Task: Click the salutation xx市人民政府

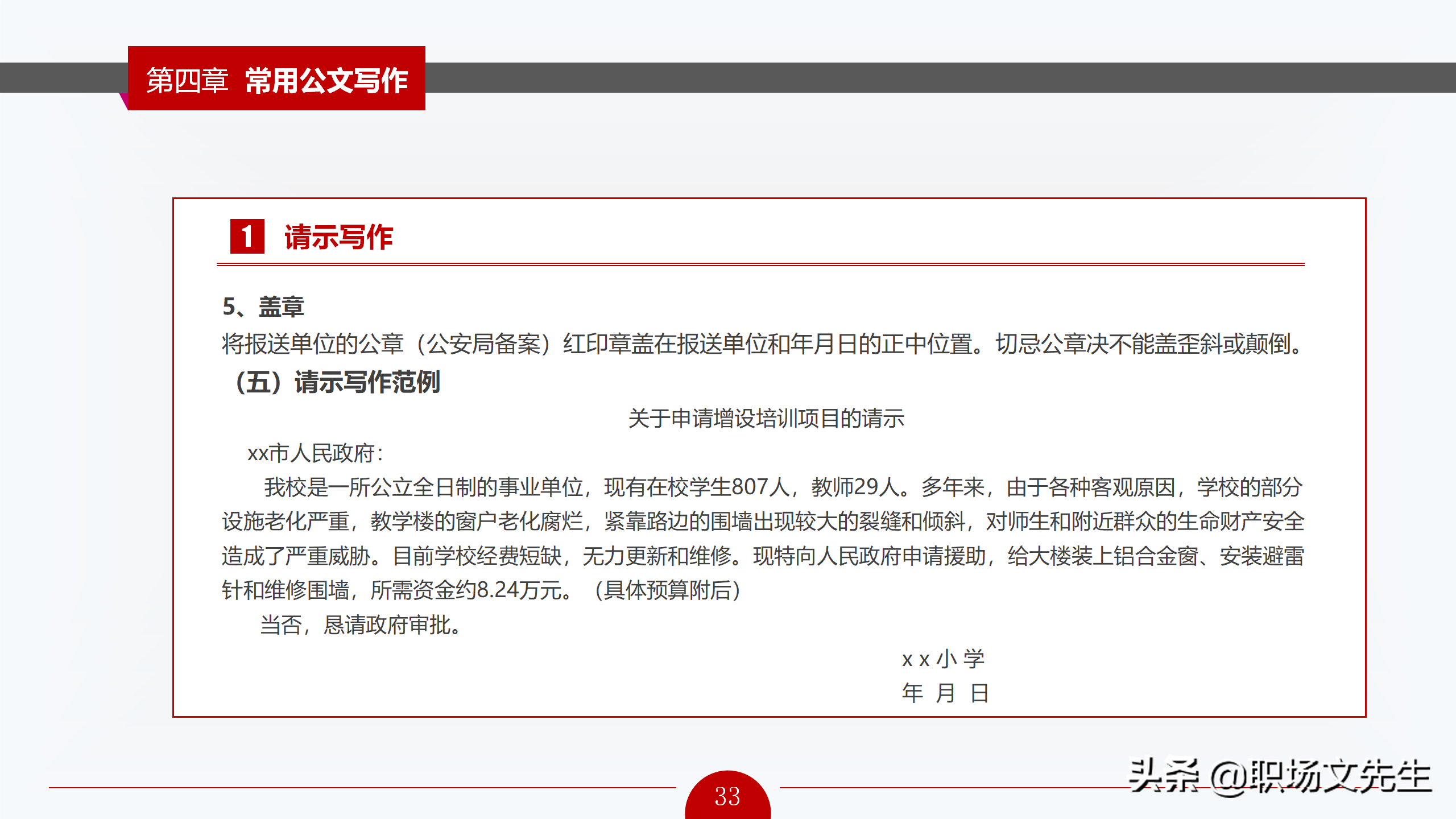Action: 315,453
